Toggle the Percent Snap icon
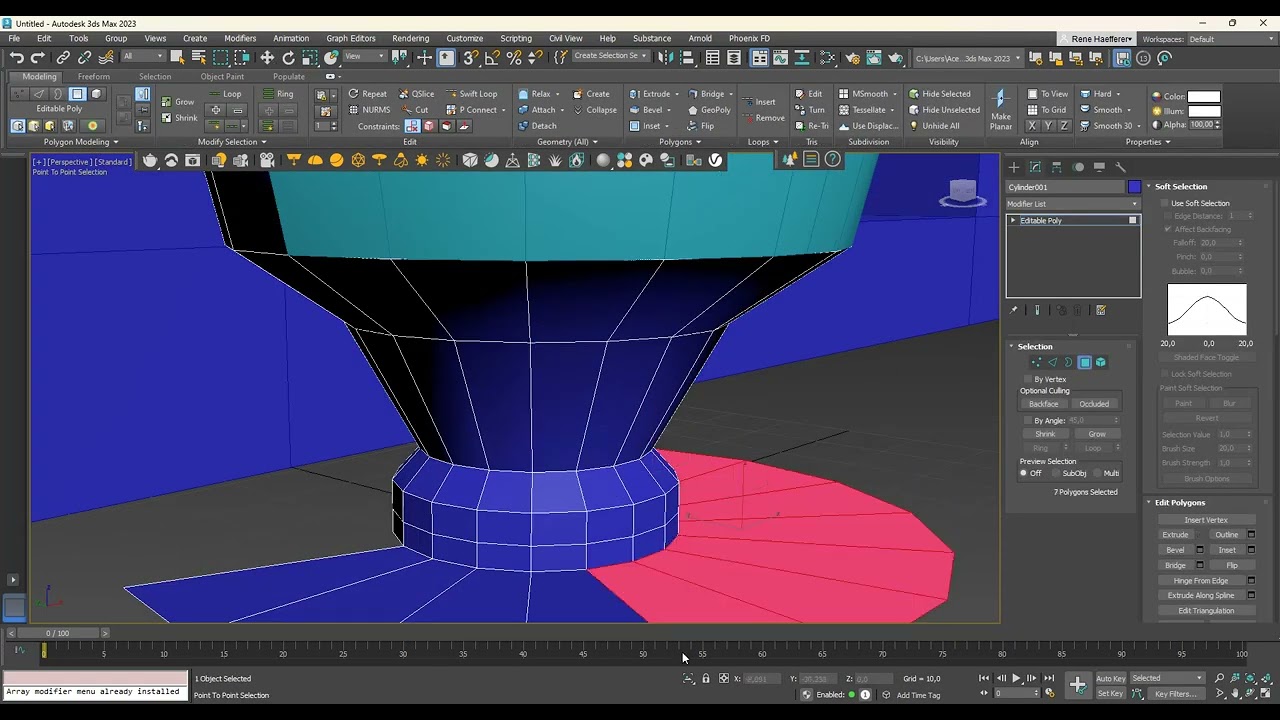1280x720 pixels. coord(514,58)
